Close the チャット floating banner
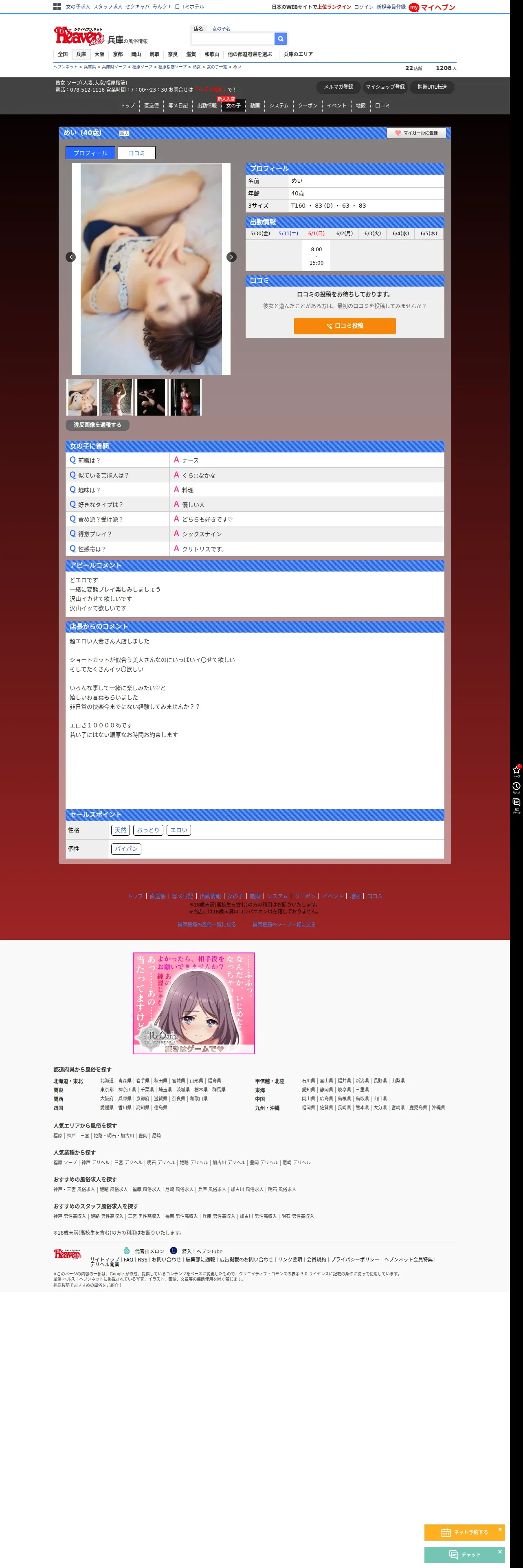The image size is (523, 1568). tap(500, 1552)
